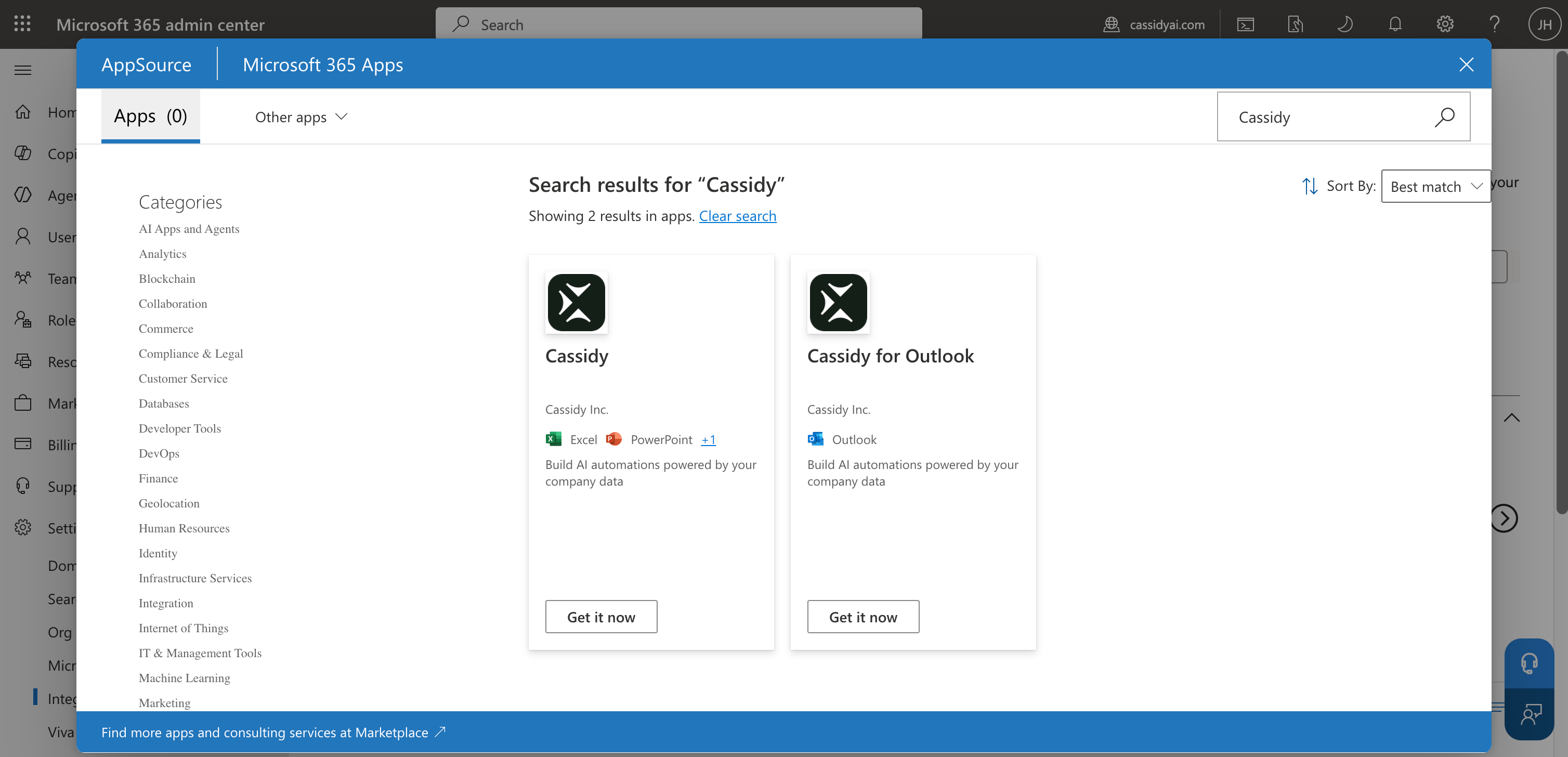Open the feedback floating button

click(1529, 714)
